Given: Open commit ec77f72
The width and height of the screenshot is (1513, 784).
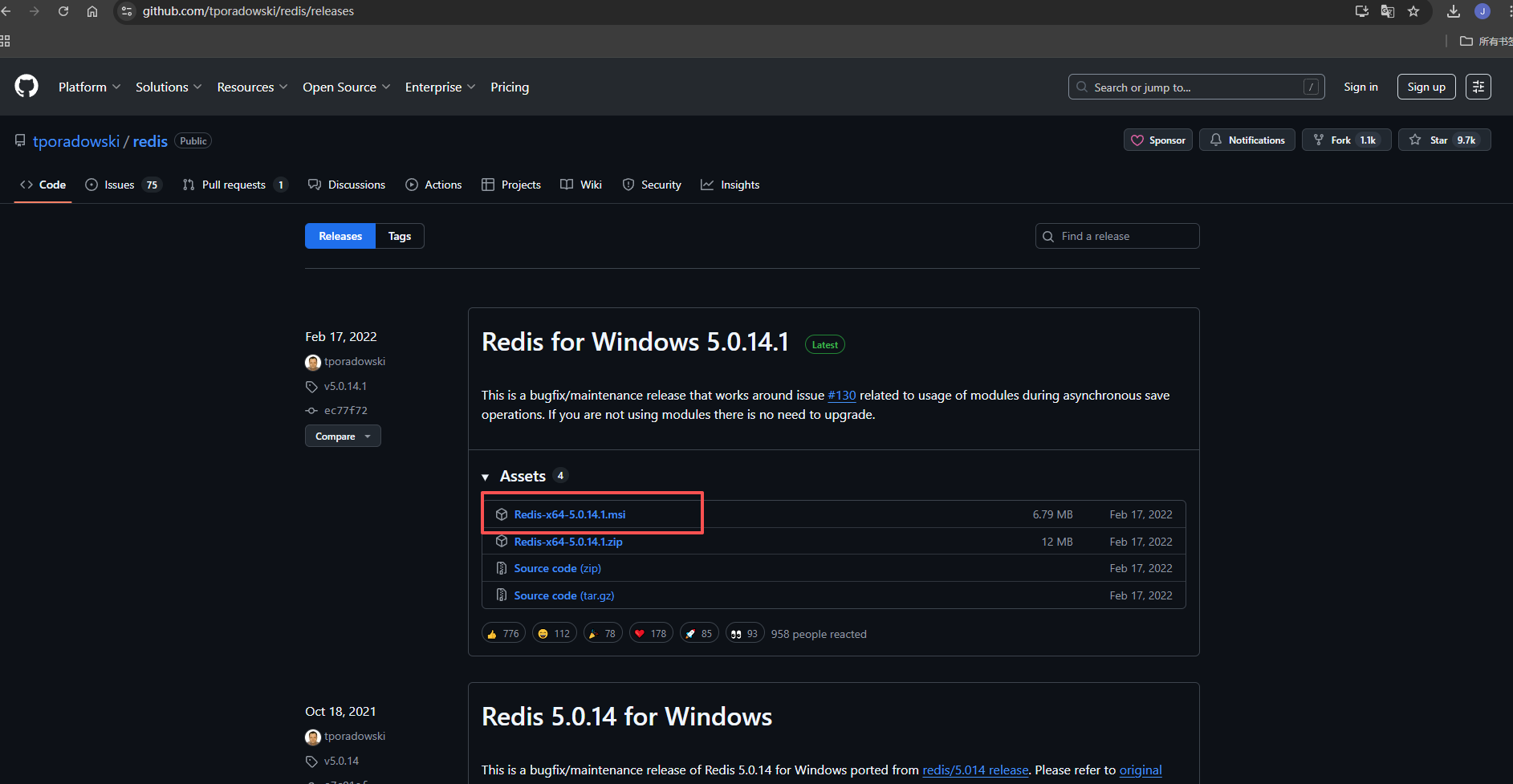Looking at the screenshot, I should (x=346, y=410).
